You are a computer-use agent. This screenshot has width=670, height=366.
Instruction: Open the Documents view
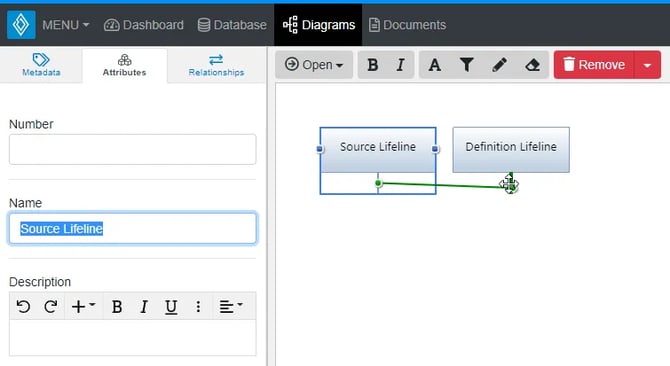point(407,25)
